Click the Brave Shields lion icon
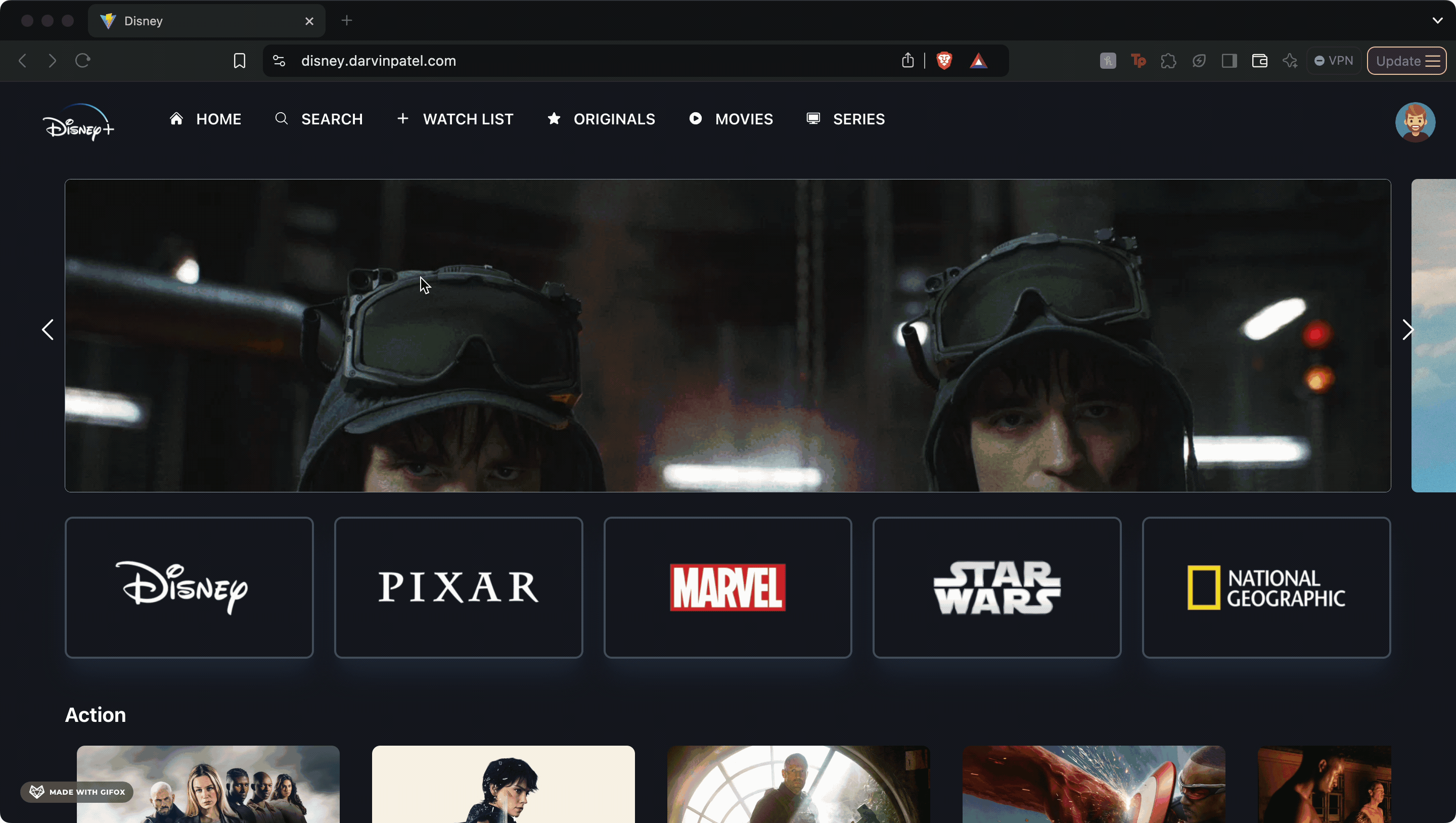 [x=944, y=61]
